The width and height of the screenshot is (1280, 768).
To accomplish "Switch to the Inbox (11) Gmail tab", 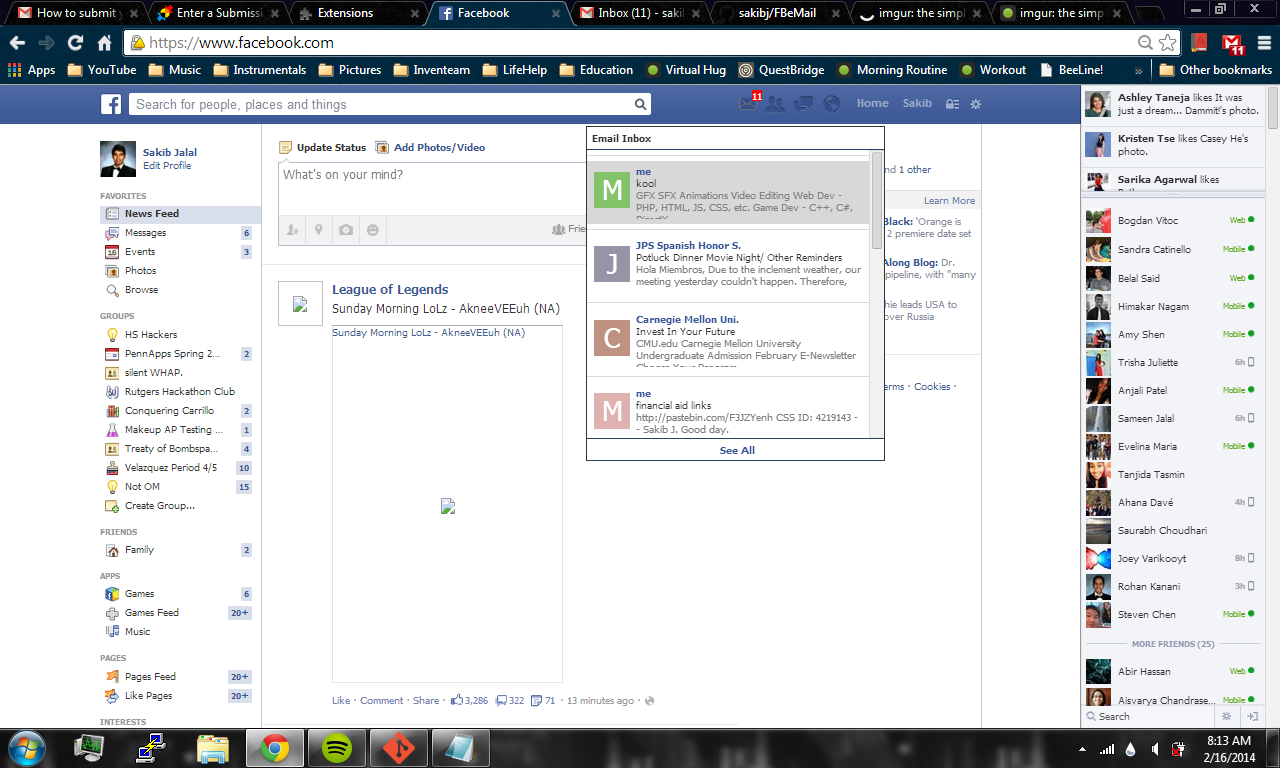I will tap(641, 13).
